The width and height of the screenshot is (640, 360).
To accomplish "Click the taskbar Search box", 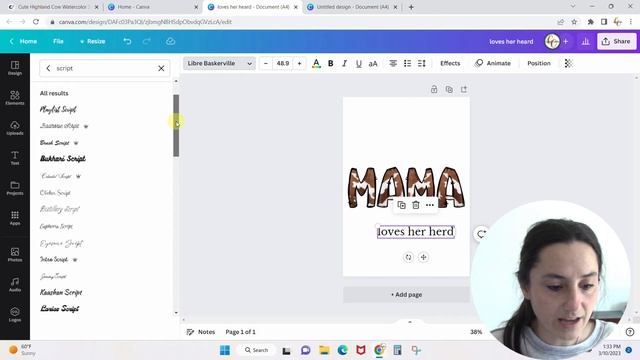I will 256,350.
